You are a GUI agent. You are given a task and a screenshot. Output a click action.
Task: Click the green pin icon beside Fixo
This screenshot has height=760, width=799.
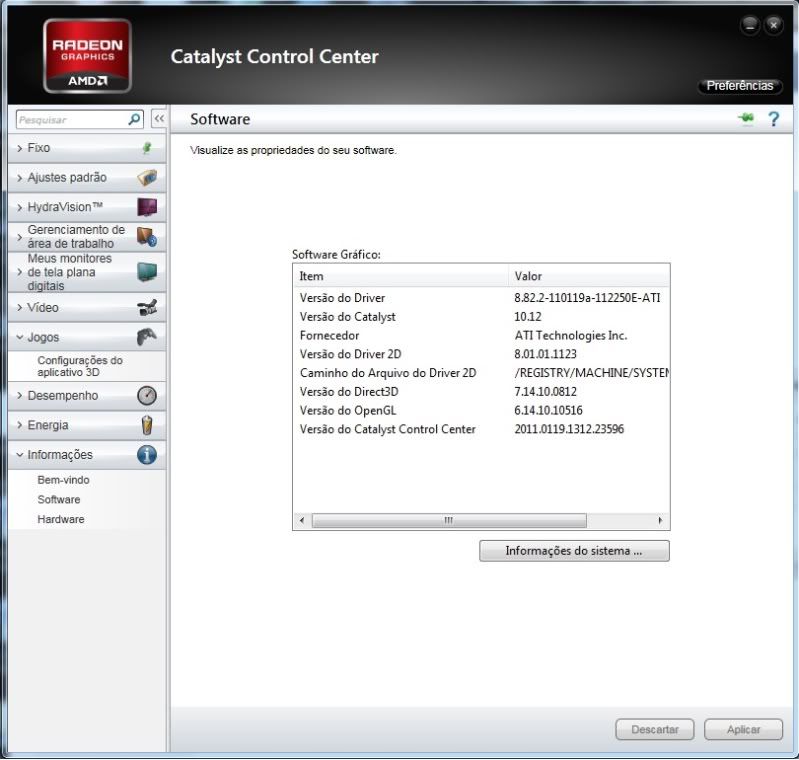pos(147,148)
